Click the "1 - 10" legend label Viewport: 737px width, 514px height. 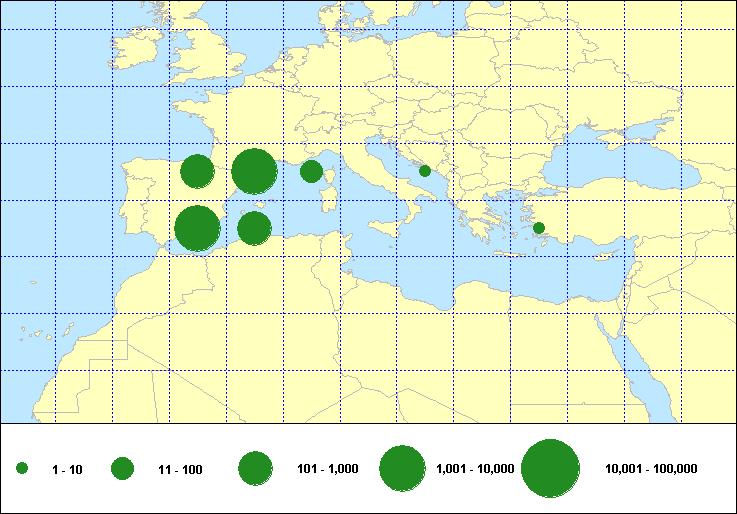click(x=67, y=469)
